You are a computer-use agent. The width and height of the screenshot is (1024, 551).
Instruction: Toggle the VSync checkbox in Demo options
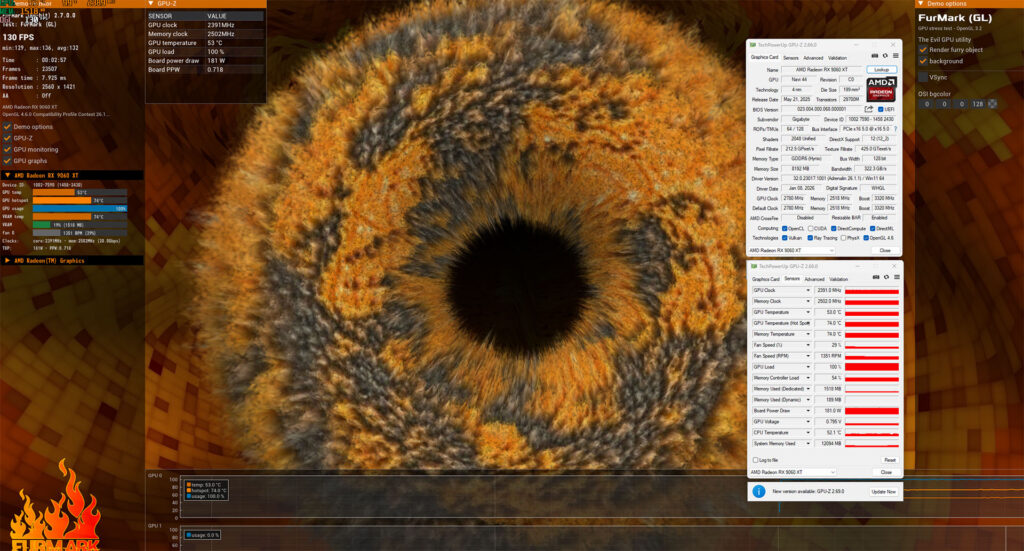[x=924, y=77]
